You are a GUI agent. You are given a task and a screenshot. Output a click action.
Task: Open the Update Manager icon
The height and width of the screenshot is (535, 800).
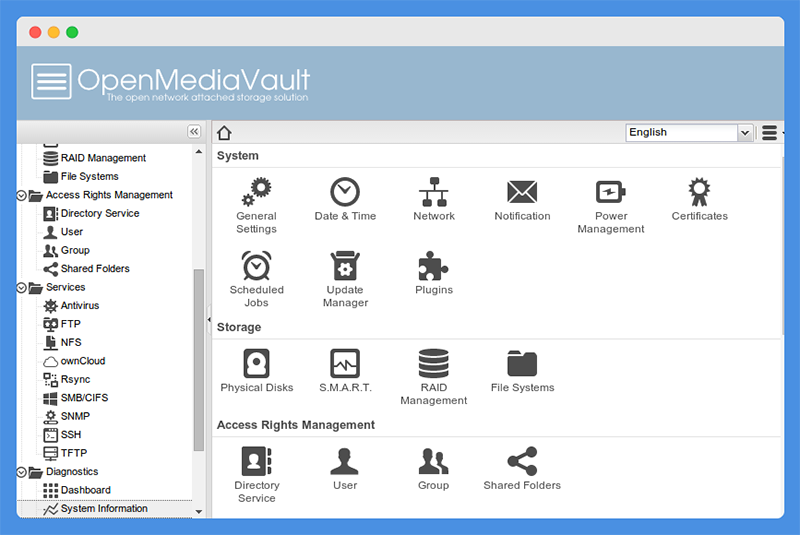(x=345, y=279)
